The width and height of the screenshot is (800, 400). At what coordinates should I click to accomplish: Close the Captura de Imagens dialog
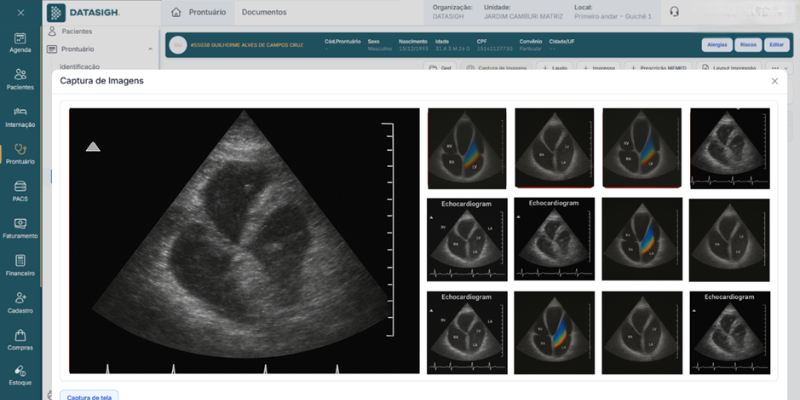coord(774,81)
